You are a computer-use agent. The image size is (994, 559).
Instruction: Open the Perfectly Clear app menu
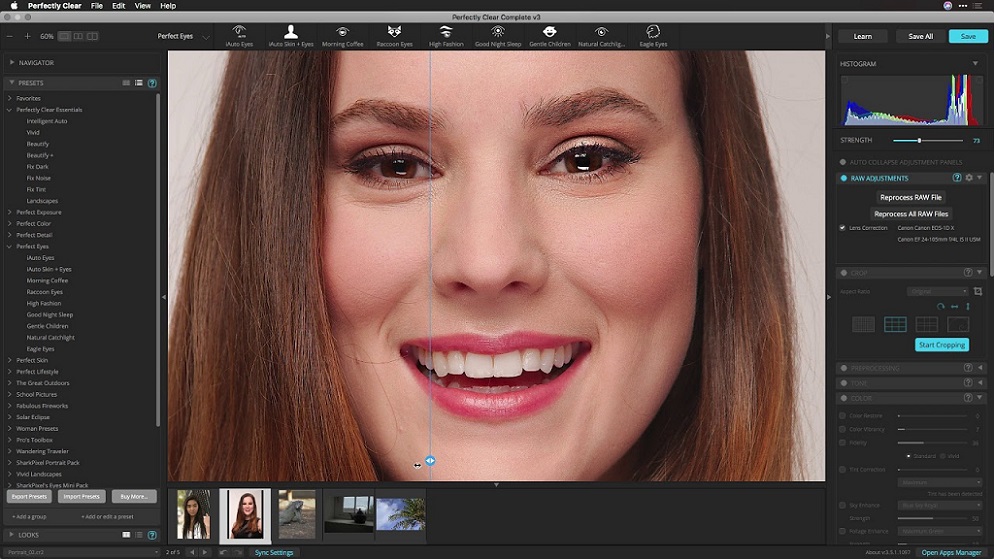pyautogui.click(x=55, y=6)
